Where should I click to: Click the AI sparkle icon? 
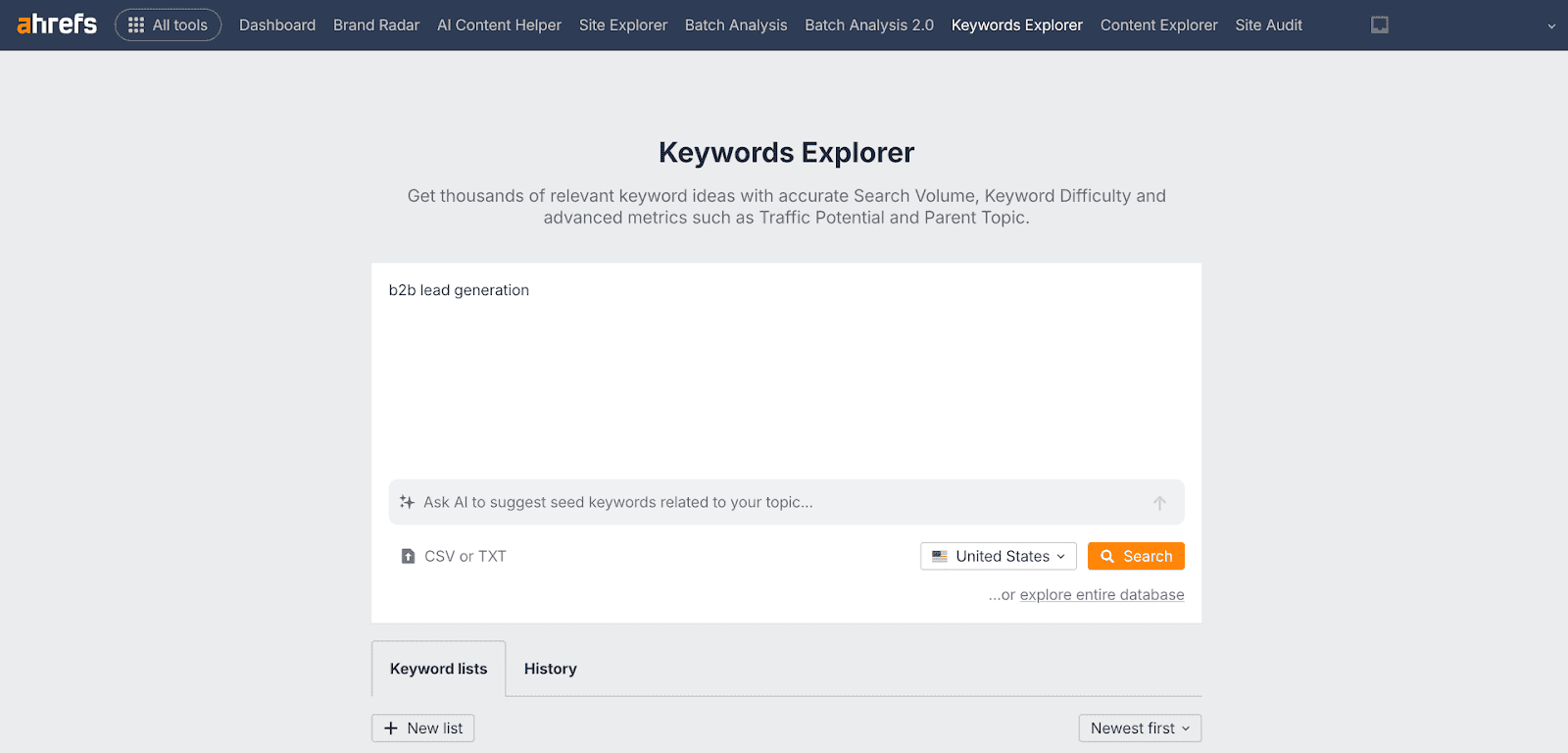pyautogui.click(x=407, y=502)
